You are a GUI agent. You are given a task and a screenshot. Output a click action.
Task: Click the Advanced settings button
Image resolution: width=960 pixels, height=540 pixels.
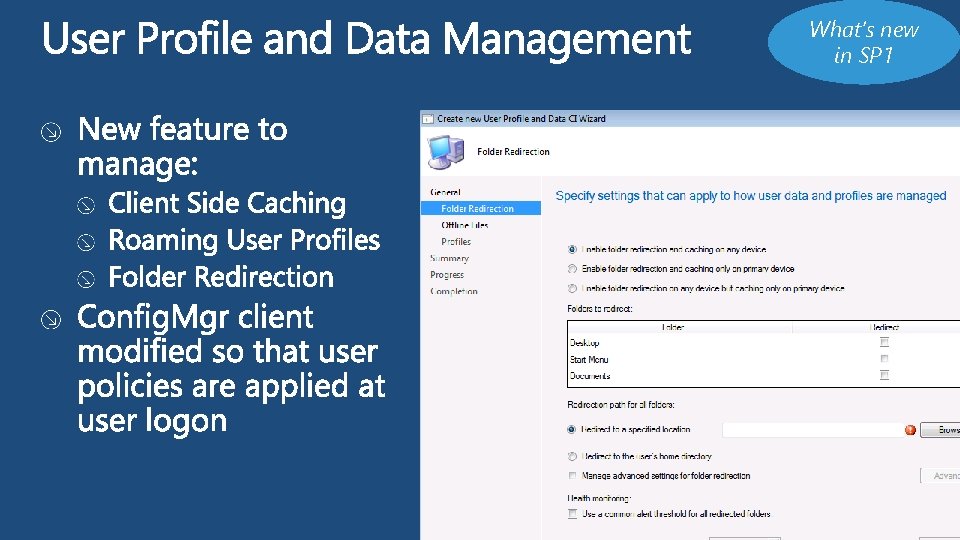click(940, 476)
